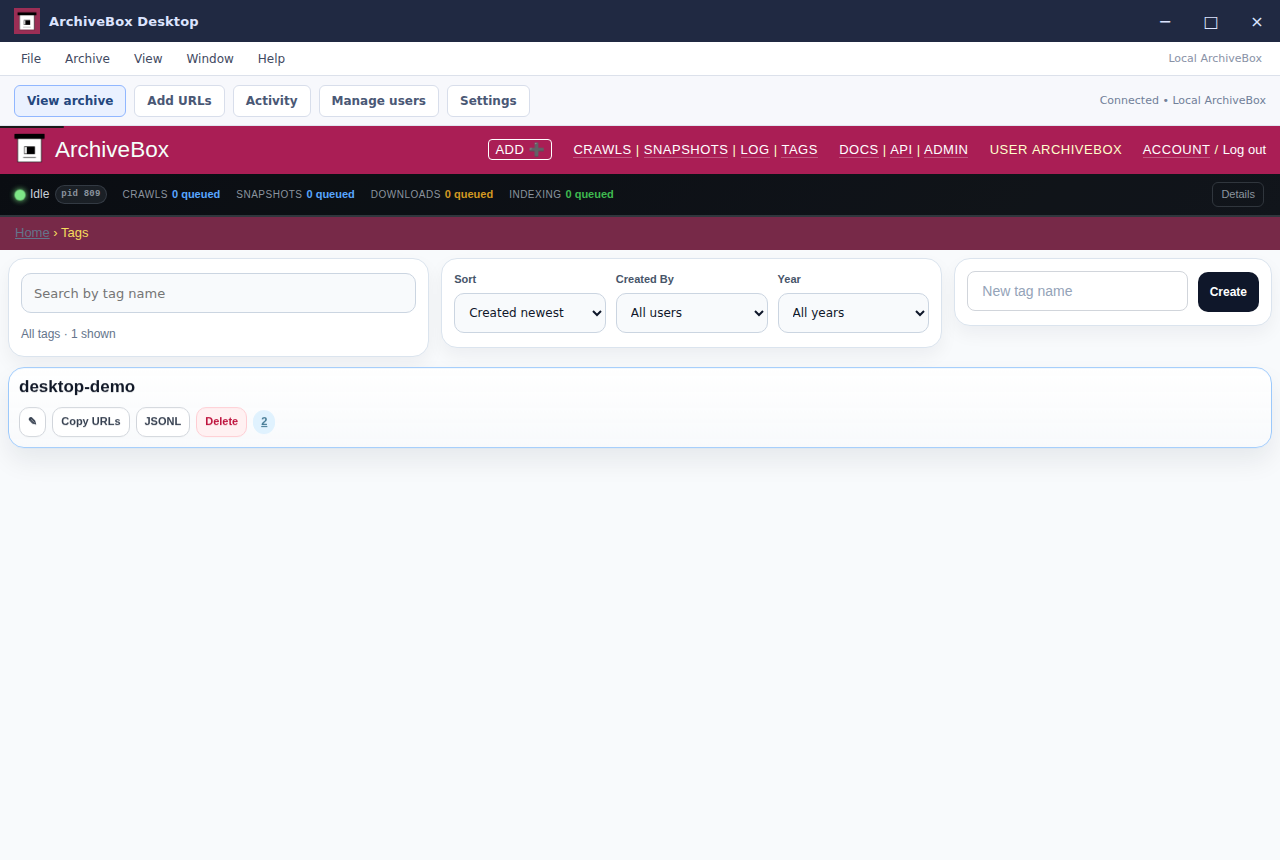Open the Window menu

click(x=210, y=59)
